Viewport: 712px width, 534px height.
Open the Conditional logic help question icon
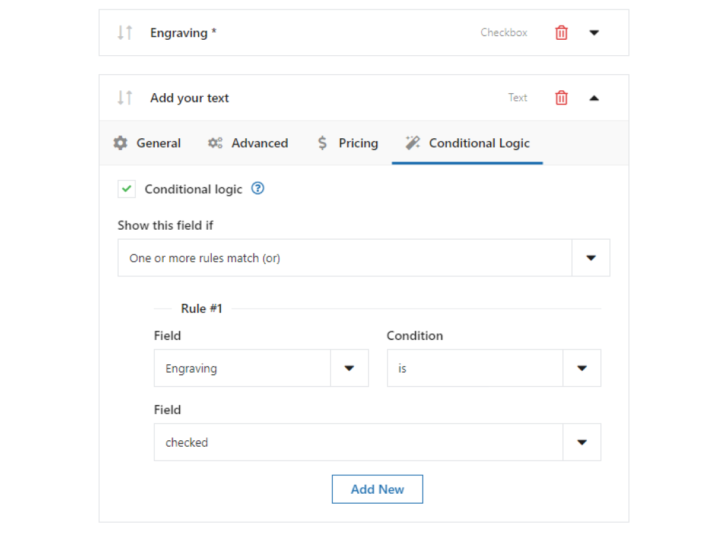[x=257, y=188]
